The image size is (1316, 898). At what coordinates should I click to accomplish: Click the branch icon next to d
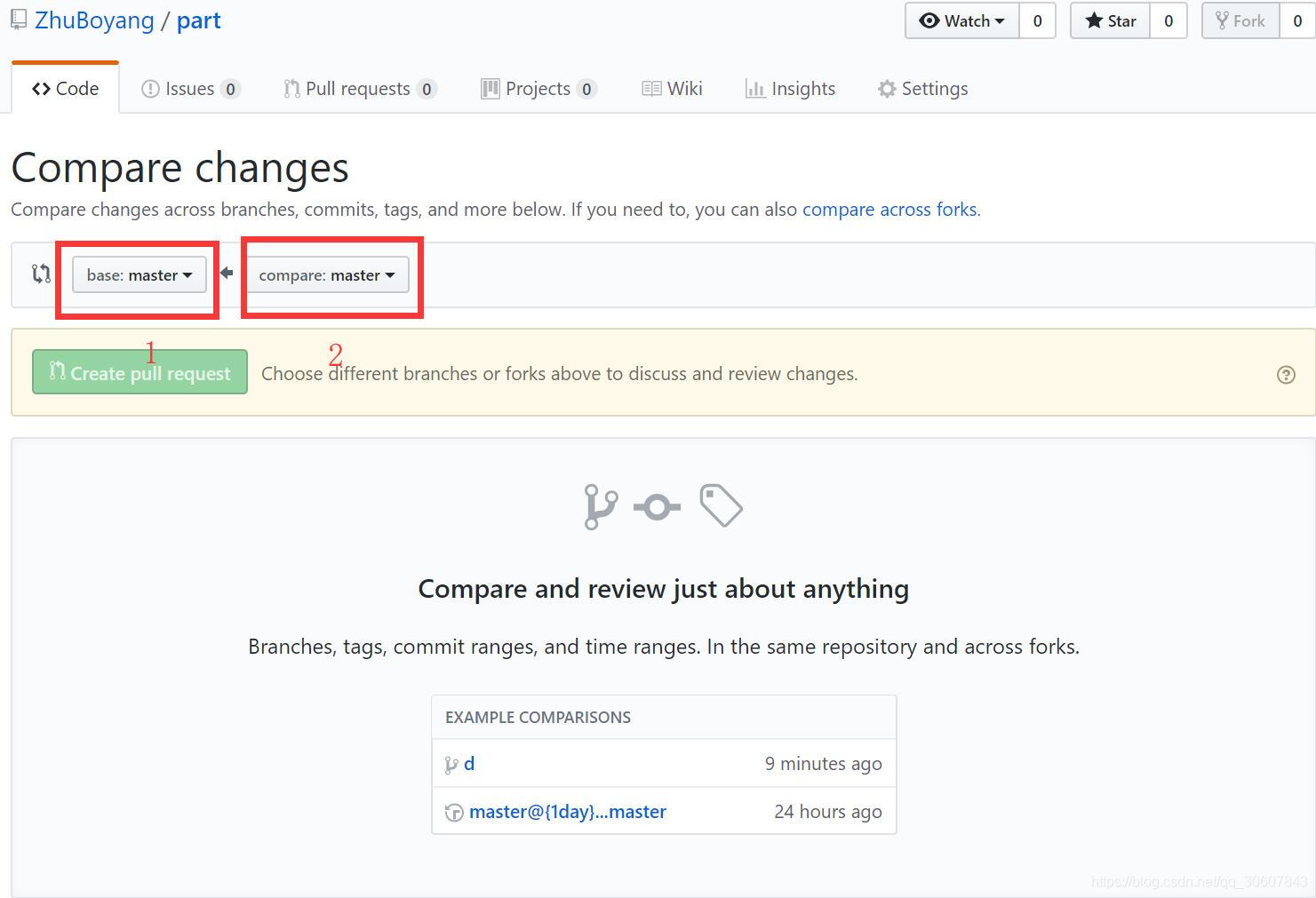[451, 765]
